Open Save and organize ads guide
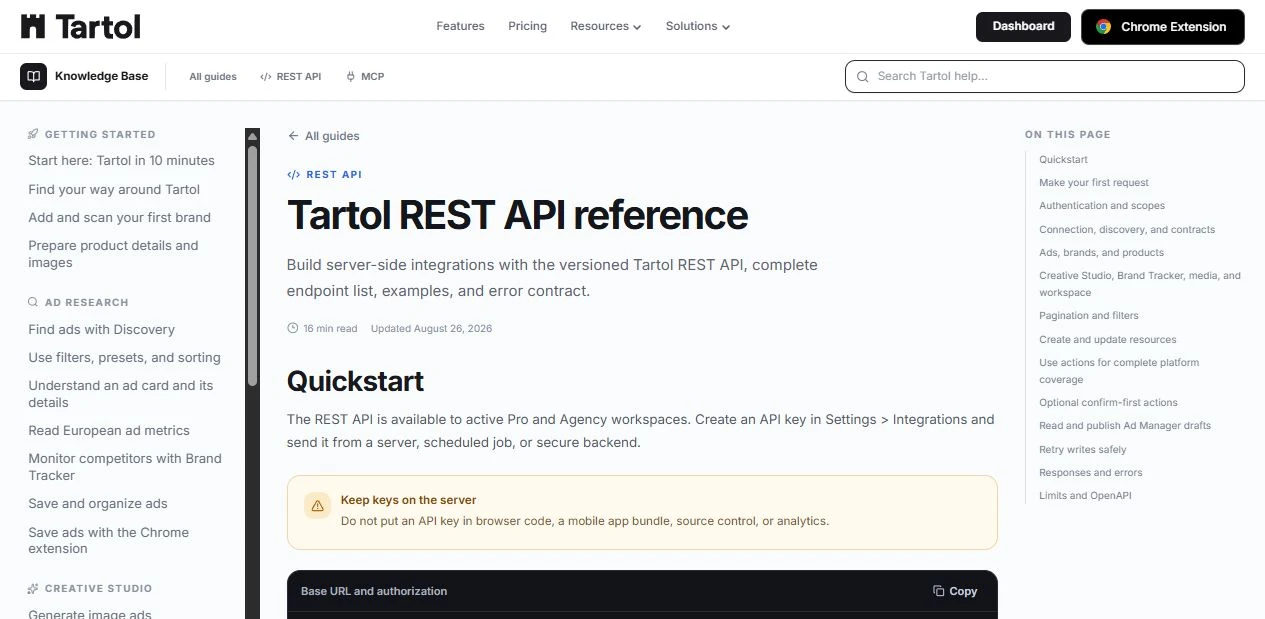Screen dimensions: 1265x619 pos(98,503)
